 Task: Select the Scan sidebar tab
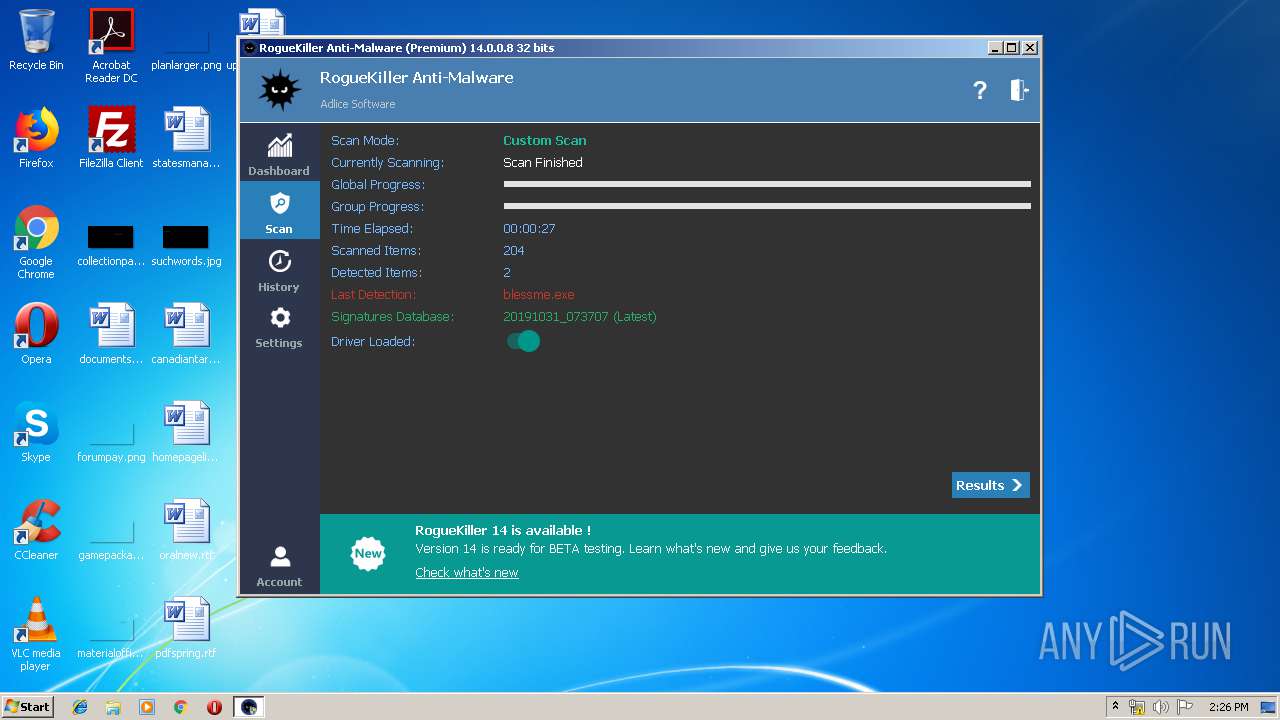279,211
